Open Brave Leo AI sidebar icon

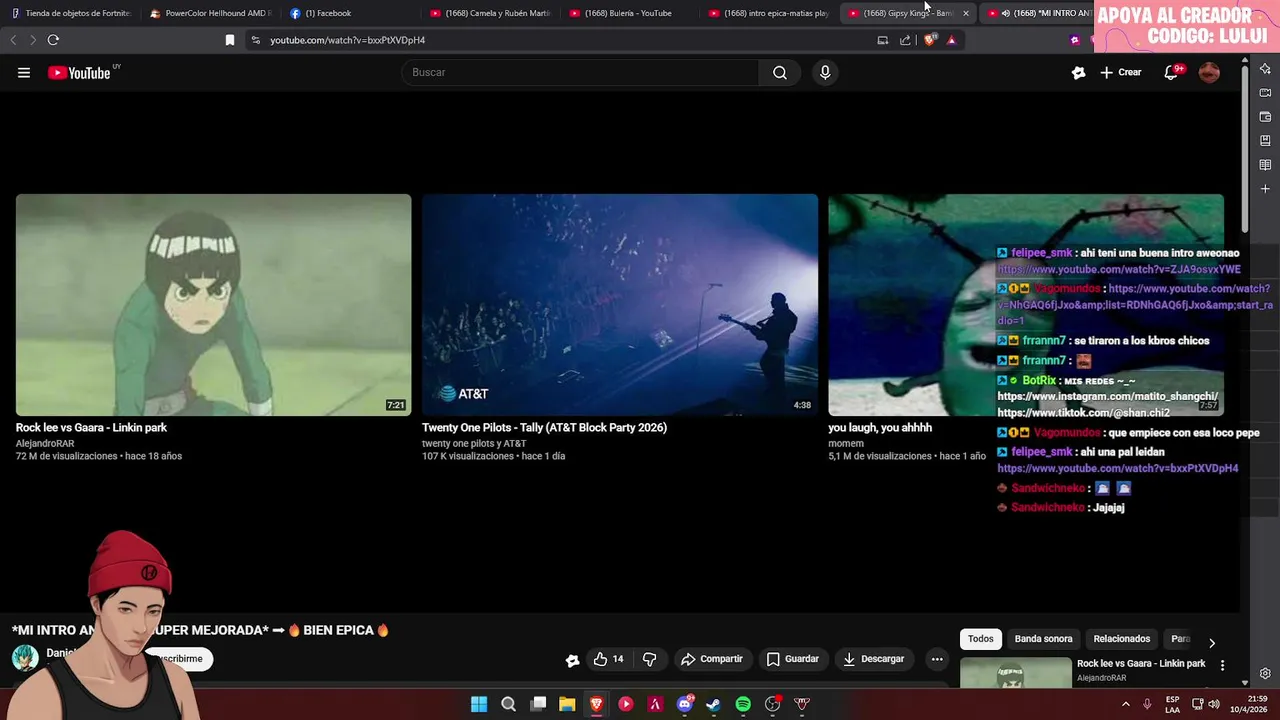(x=1265, y=69)
